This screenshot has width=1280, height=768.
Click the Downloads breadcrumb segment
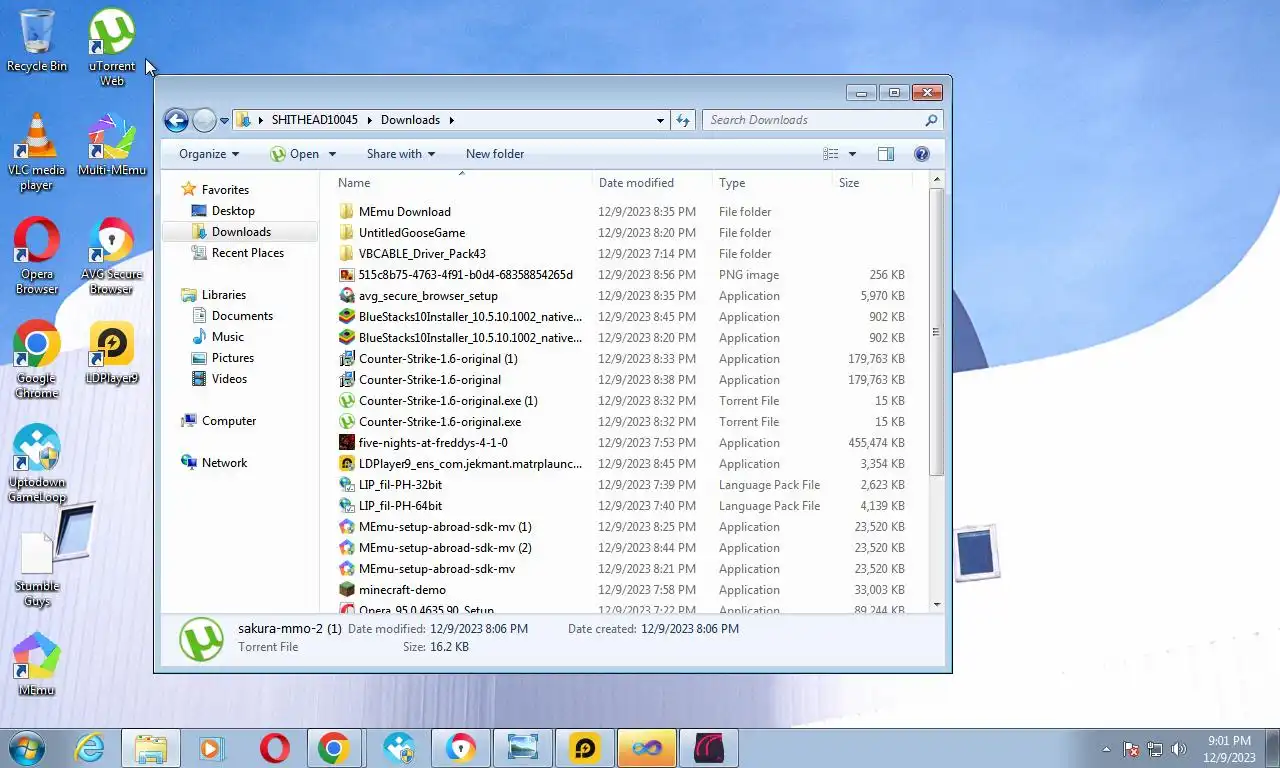tap(410, 120)
